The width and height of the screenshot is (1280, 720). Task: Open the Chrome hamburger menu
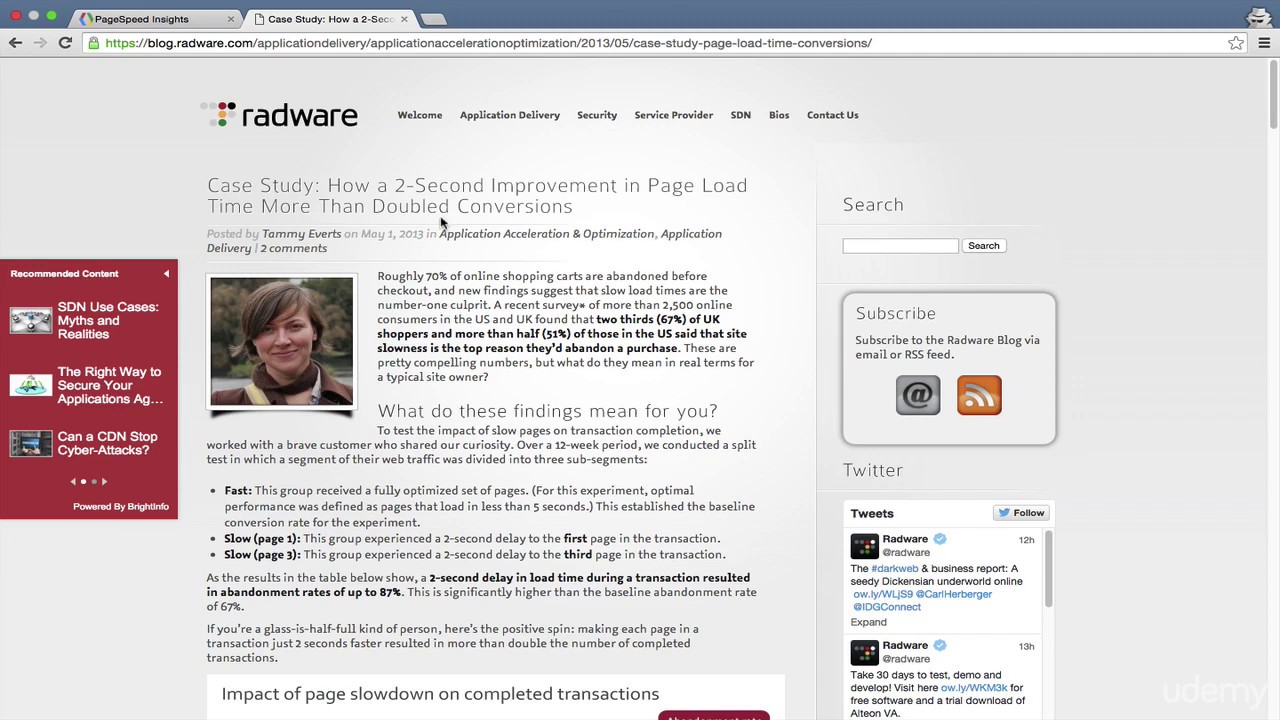pos(1264,43)
